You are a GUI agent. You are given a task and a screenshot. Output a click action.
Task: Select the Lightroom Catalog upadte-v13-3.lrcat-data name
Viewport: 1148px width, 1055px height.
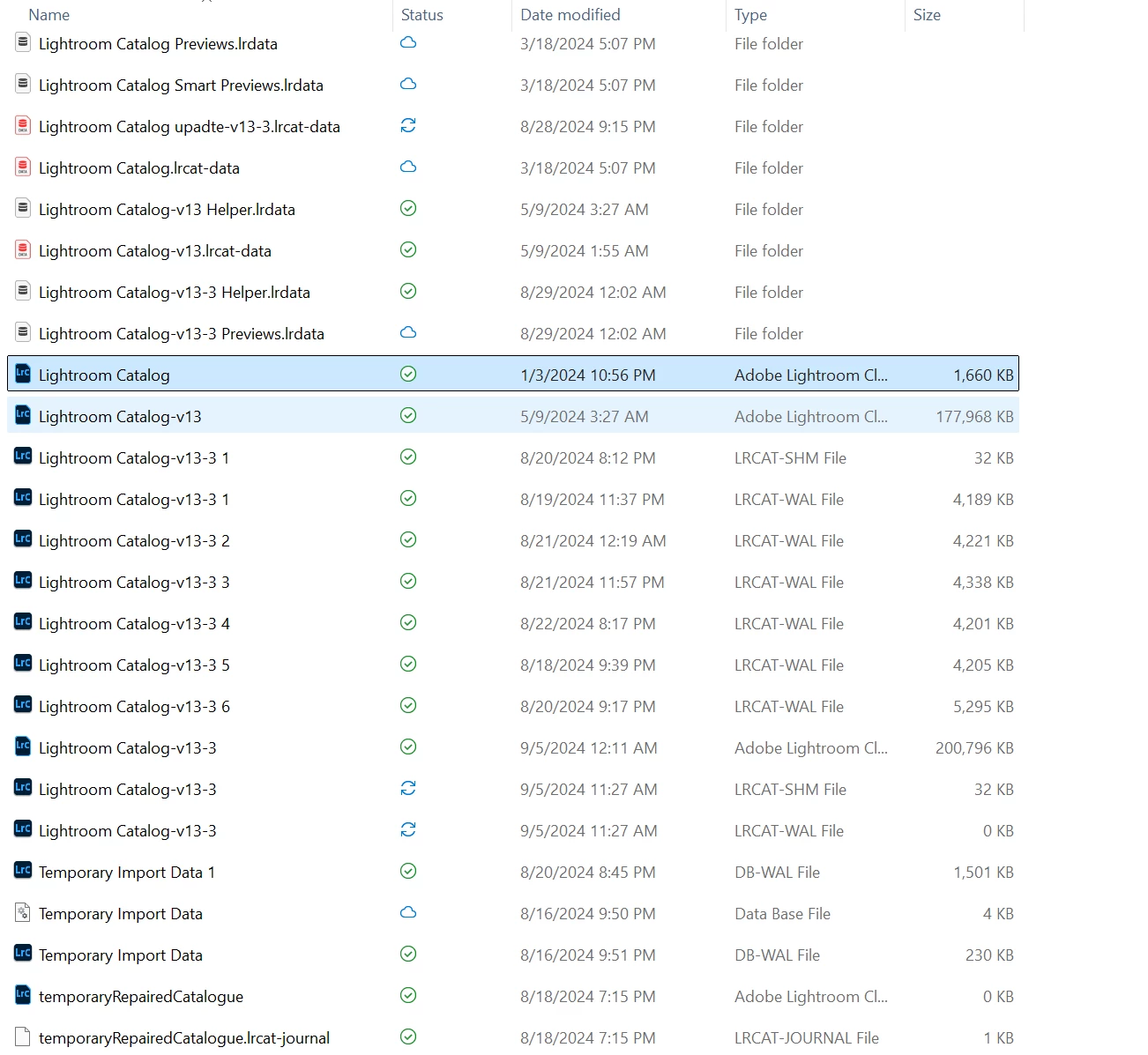point(190,127)
